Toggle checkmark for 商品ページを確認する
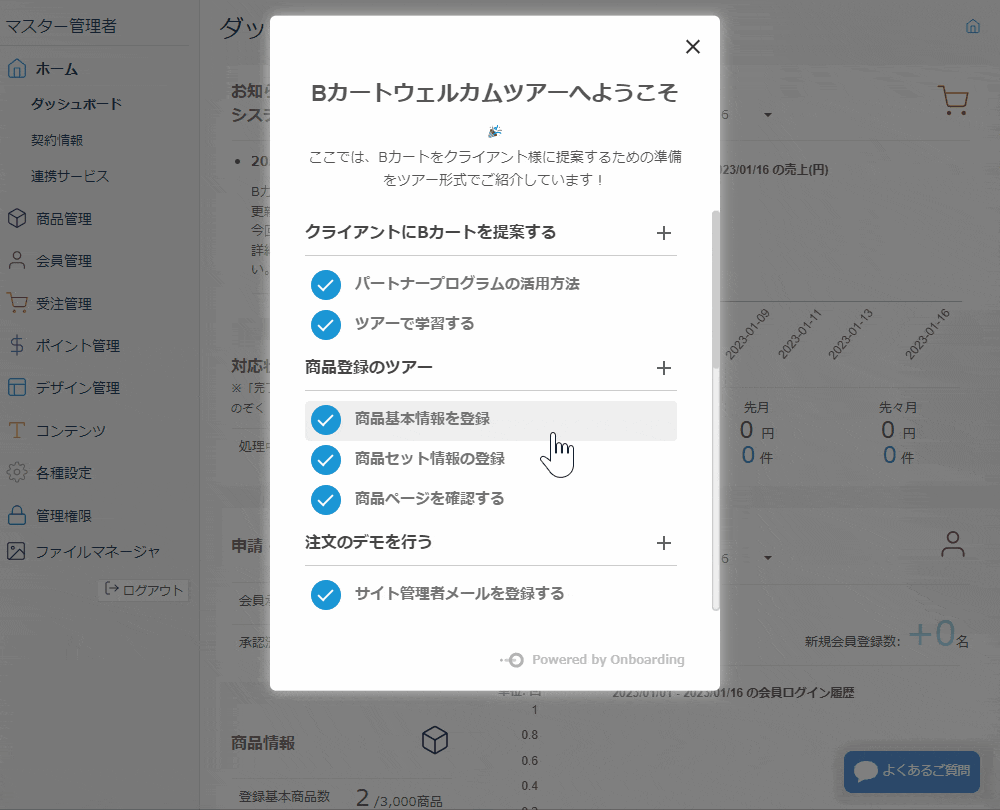The width and height of the screenshot is (1000, 810). pos(326,500)
